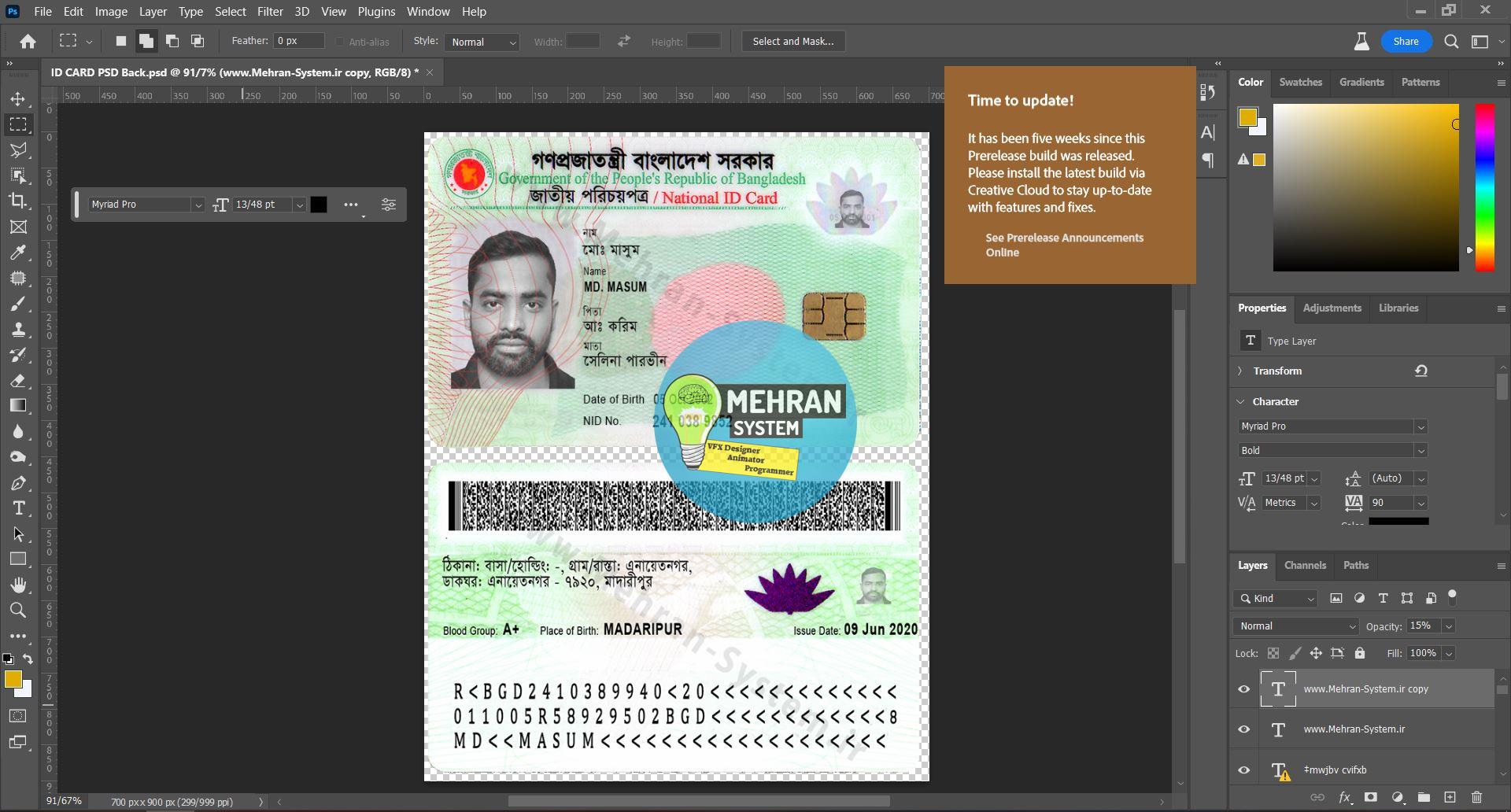The height and width of the screenshot is (812, 1511).
Task: Add a layer mask
Action: click(x=1371, y=797)
